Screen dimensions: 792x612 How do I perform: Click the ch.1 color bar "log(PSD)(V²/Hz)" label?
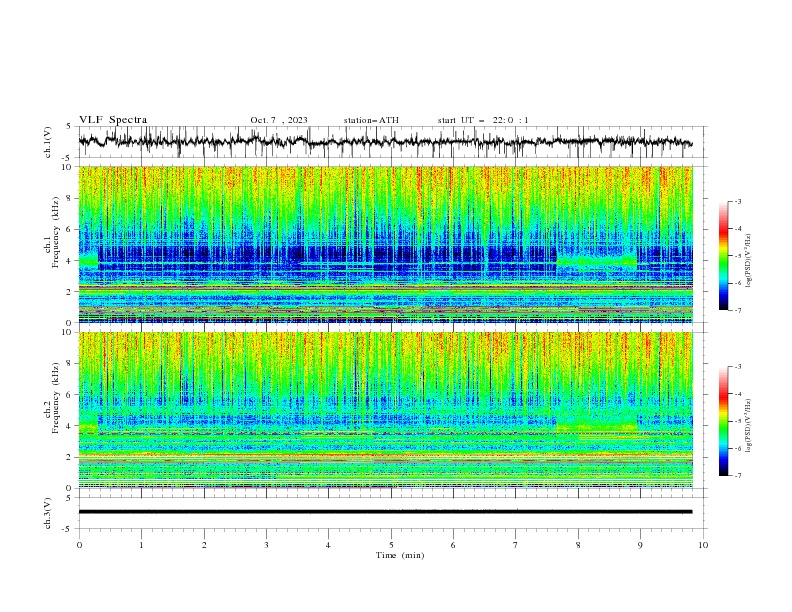748,261
